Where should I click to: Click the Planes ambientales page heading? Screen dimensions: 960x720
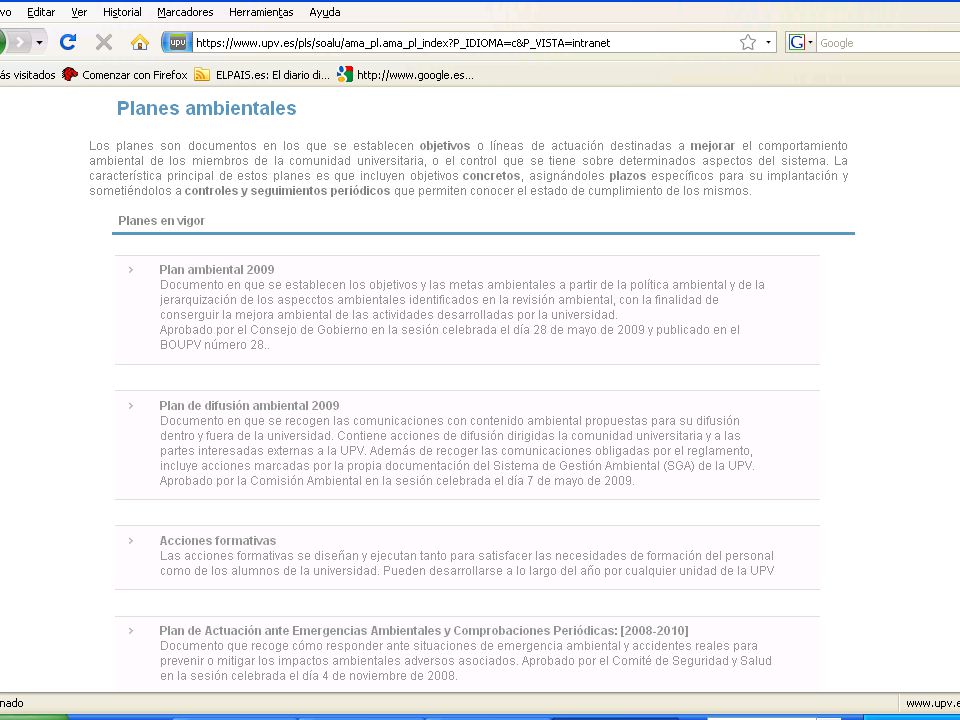click(x=206, y=108)
